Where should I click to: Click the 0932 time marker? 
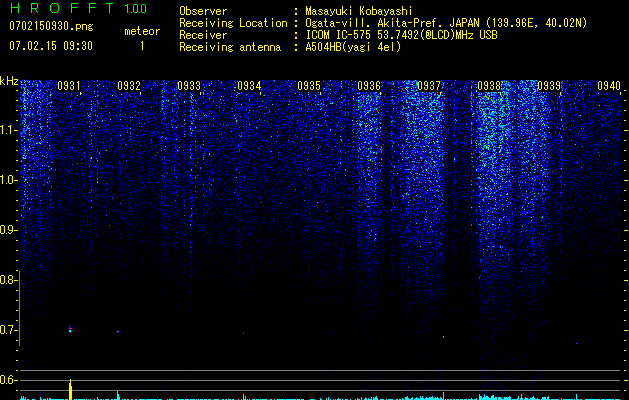click(129, 85)
